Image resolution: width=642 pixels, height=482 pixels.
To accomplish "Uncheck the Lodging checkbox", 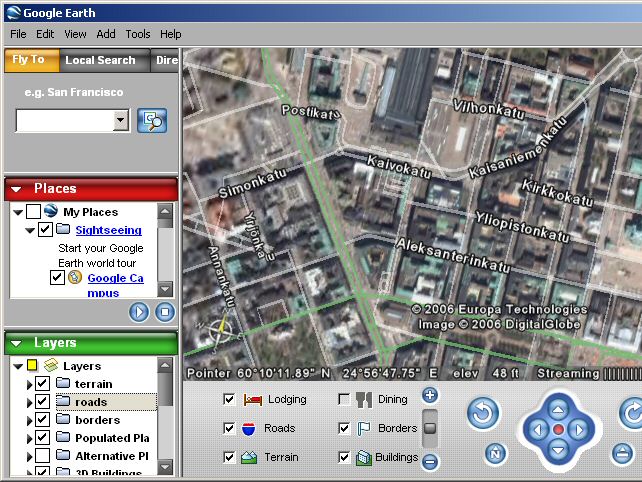I will point(229,399).
